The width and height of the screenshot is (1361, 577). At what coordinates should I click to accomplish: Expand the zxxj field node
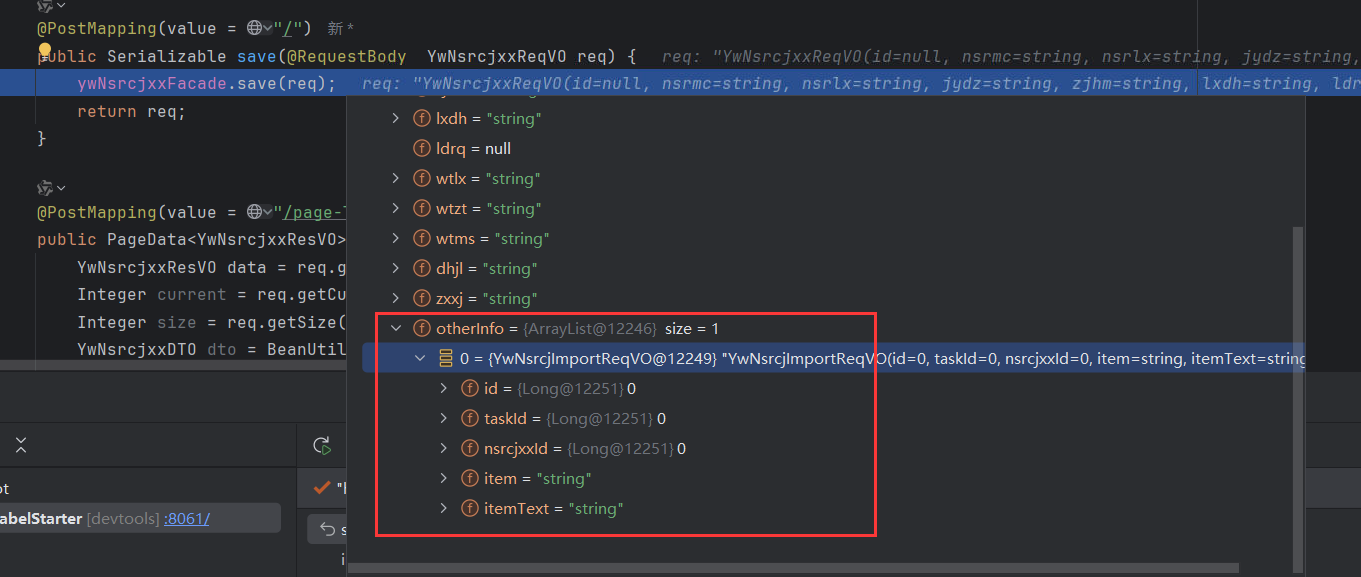tap(396, 298)
